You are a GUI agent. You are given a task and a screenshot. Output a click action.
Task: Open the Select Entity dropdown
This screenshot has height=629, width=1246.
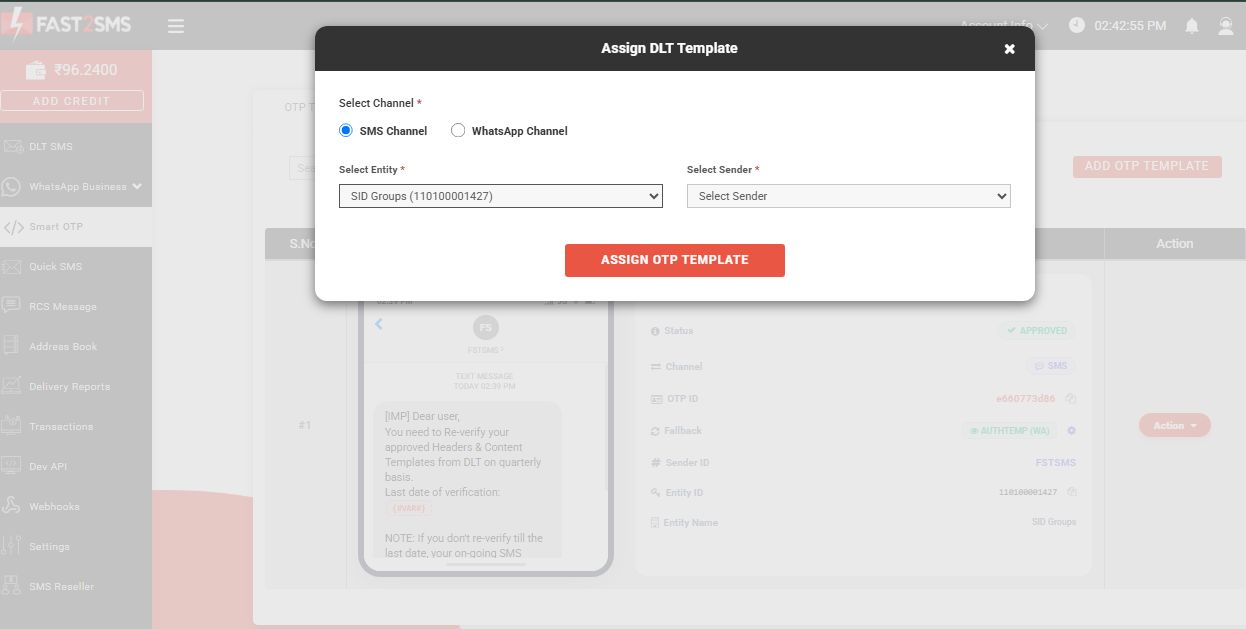tap(500, 196)
